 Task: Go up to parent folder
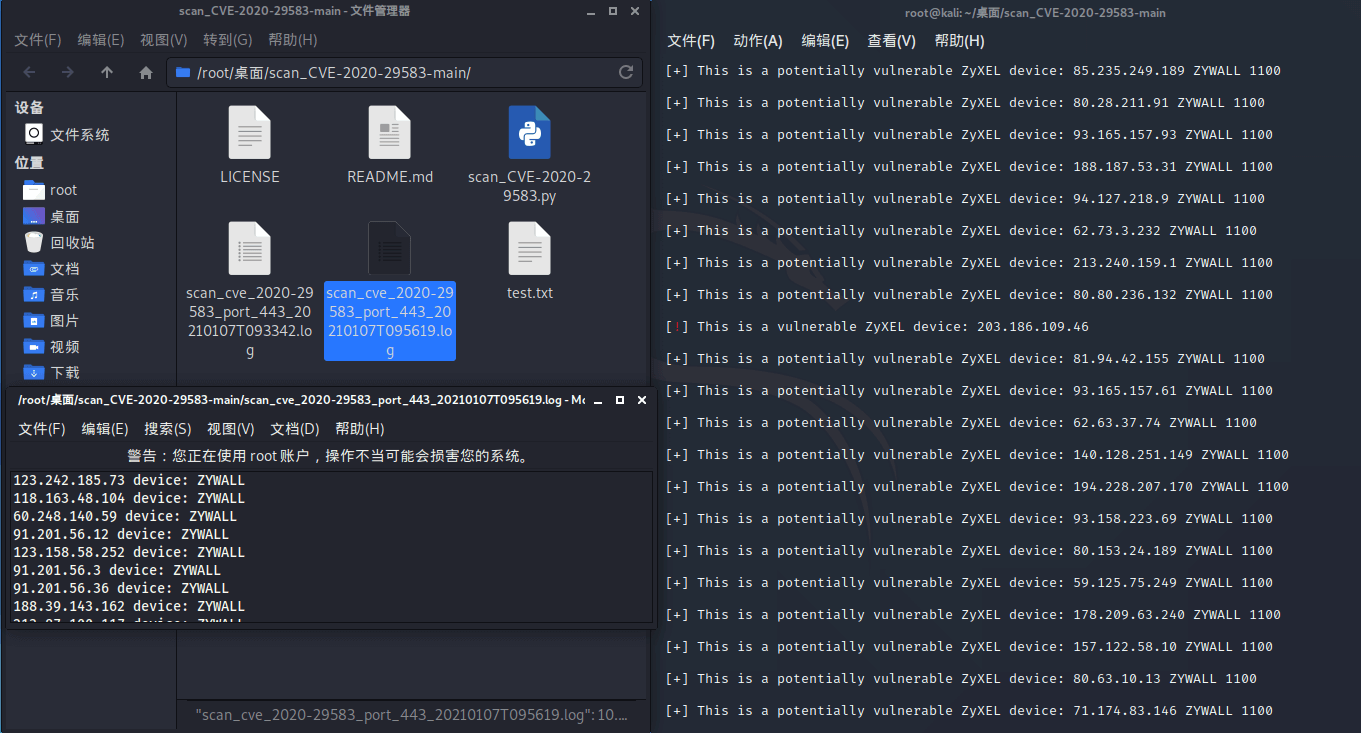click(107, 73)
